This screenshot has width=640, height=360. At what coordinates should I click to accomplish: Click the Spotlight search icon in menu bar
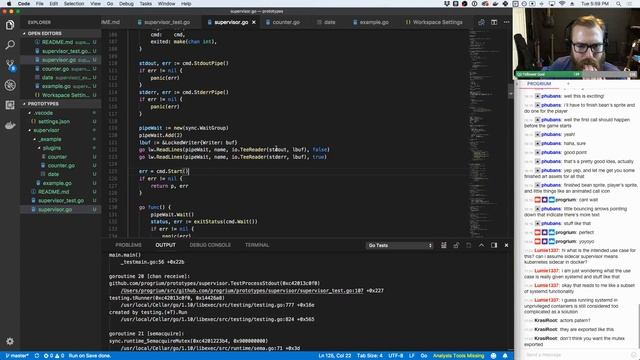click(x=618, y=3)
